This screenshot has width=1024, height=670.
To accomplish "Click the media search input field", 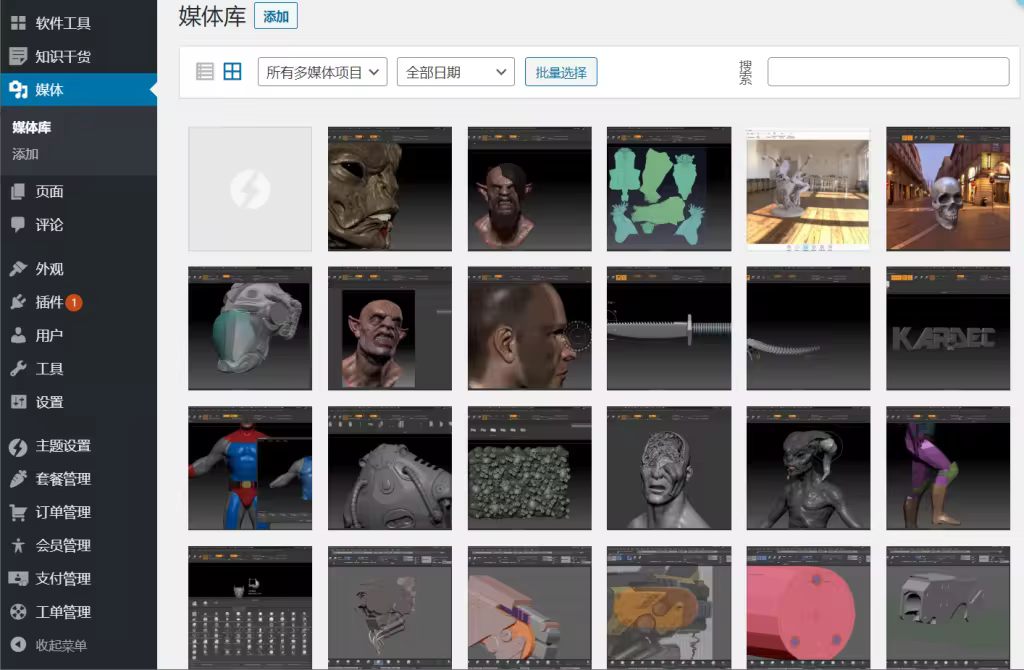I will click(x=888, y=72).
